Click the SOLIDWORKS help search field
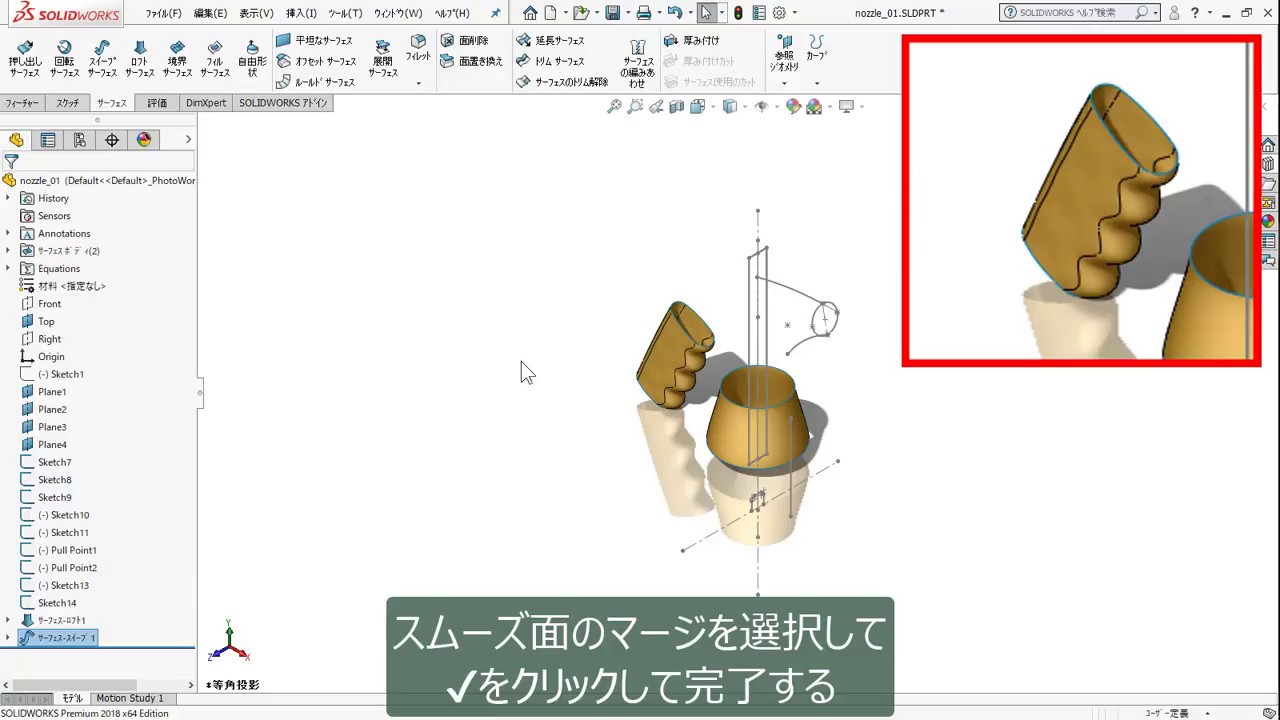The width and height of the screenshot is (1280, 720). coord(1075,13)
